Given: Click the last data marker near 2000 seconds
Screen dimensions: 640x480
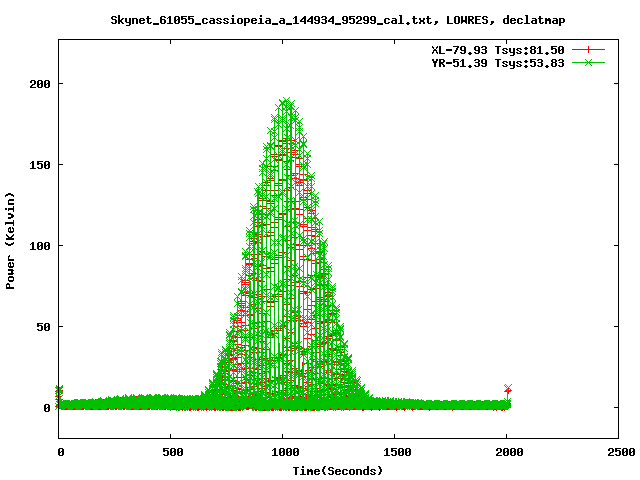Looking at the screenshot, I should [x=508, y=389].
